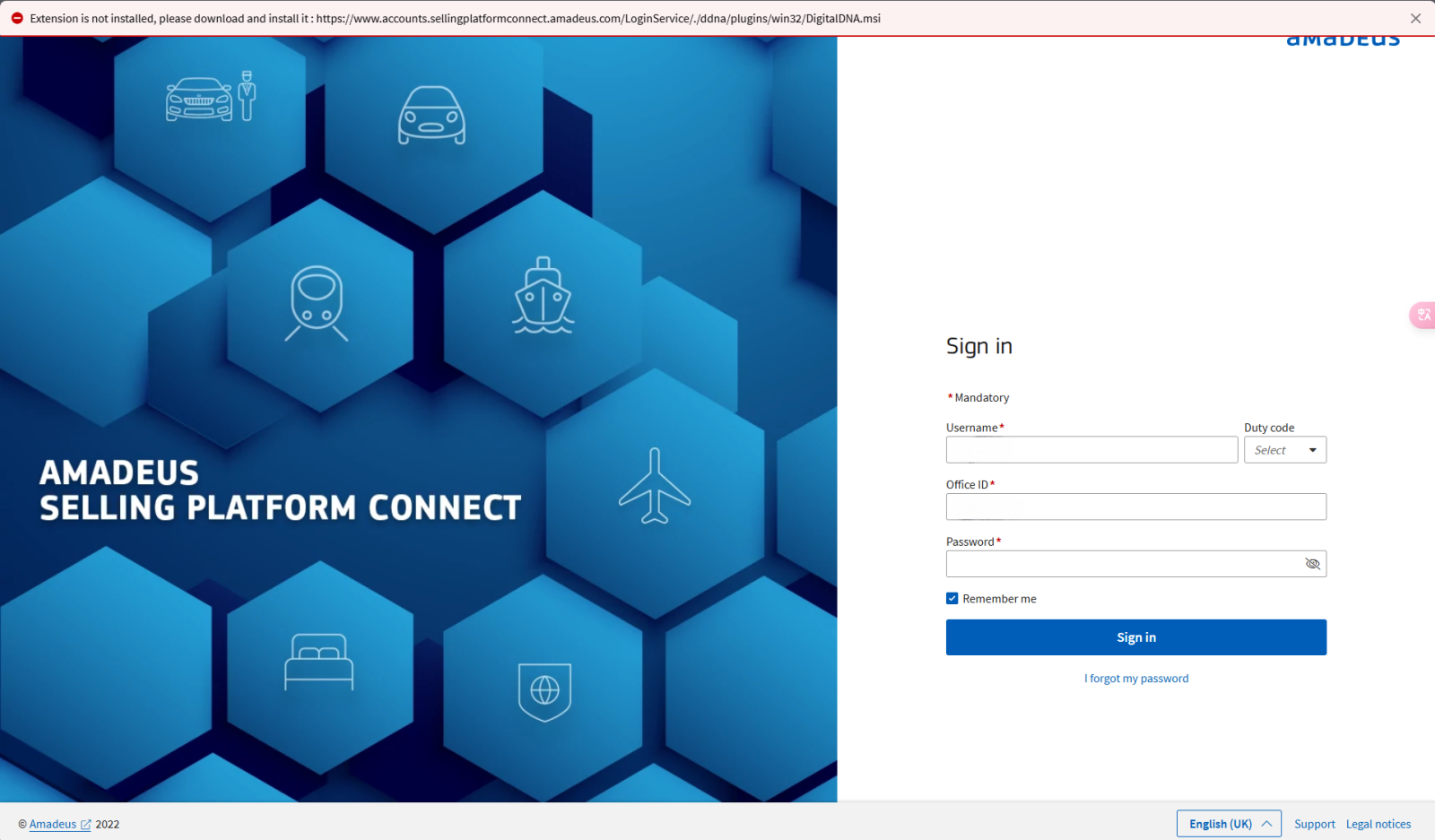Click the insurance shield globe icon

tap(544, 691)
